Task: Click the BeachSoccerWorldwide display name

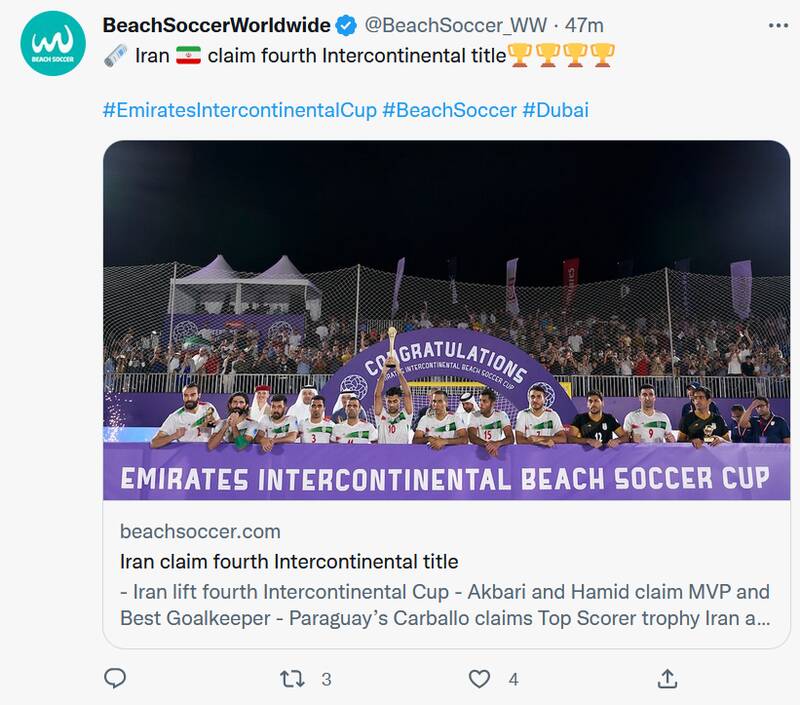Action: (x=216, y=25)
